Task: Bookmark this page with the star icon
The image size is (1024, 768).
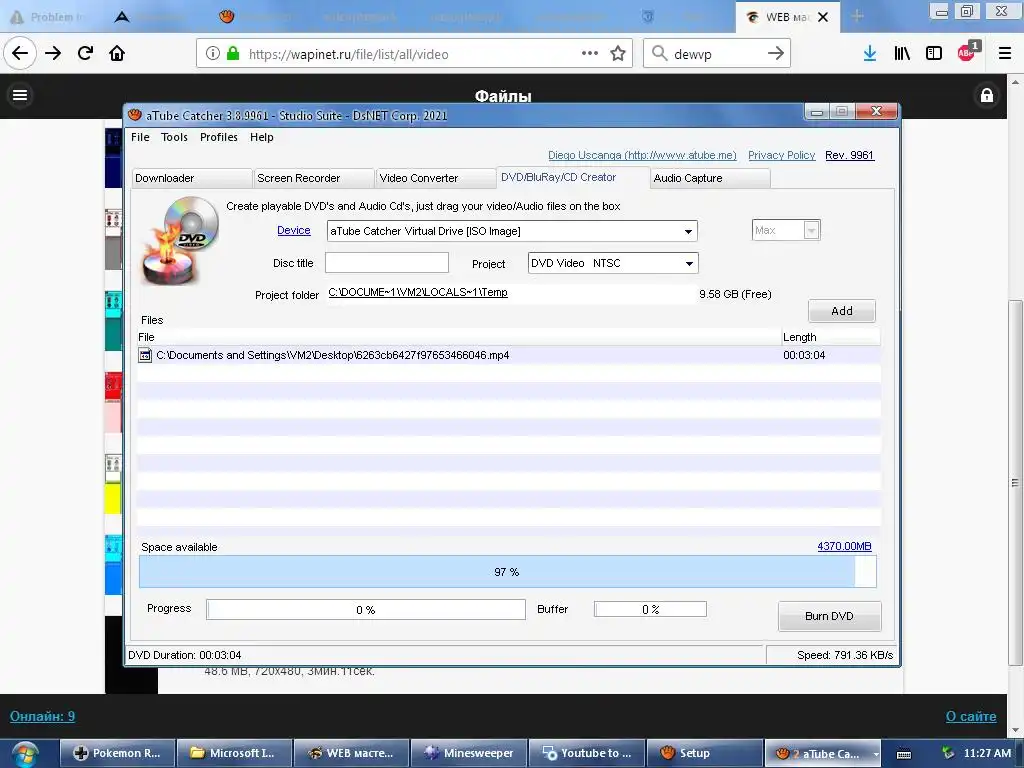Action: (x=618, y=54)
